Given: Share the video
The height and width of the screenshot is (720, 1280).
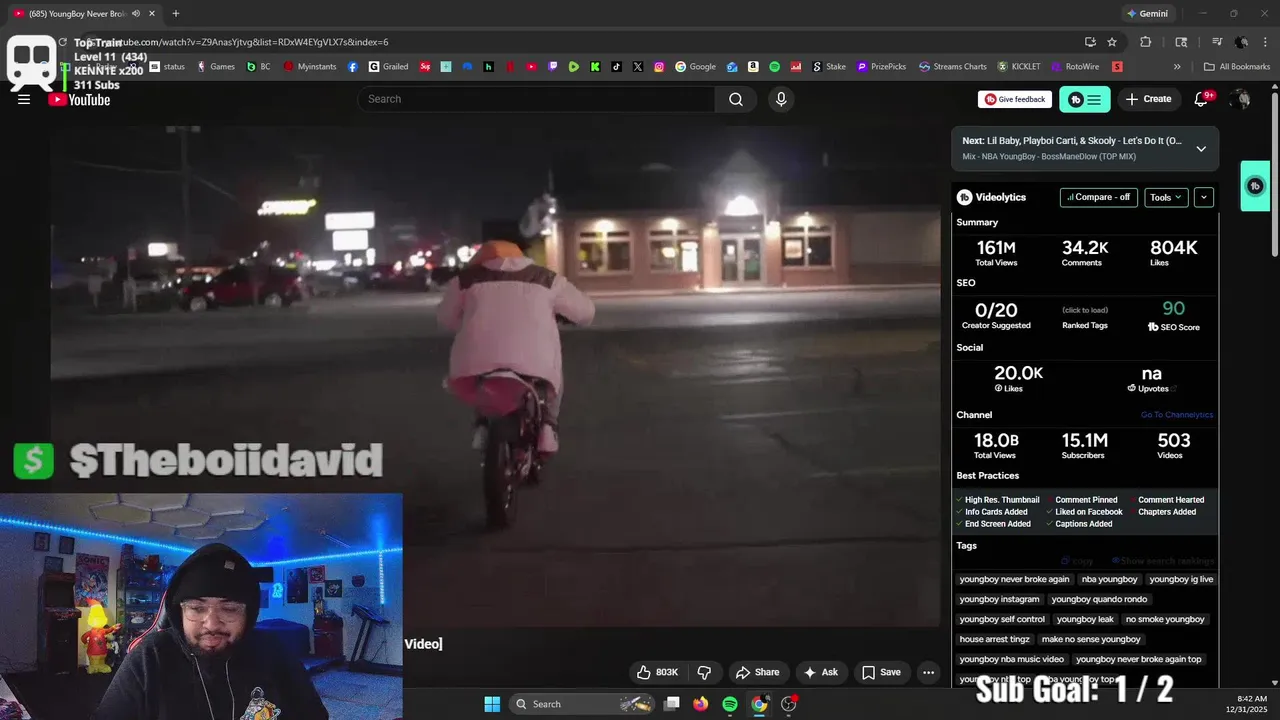Looking at the screenshot, I should click(757, 672).
